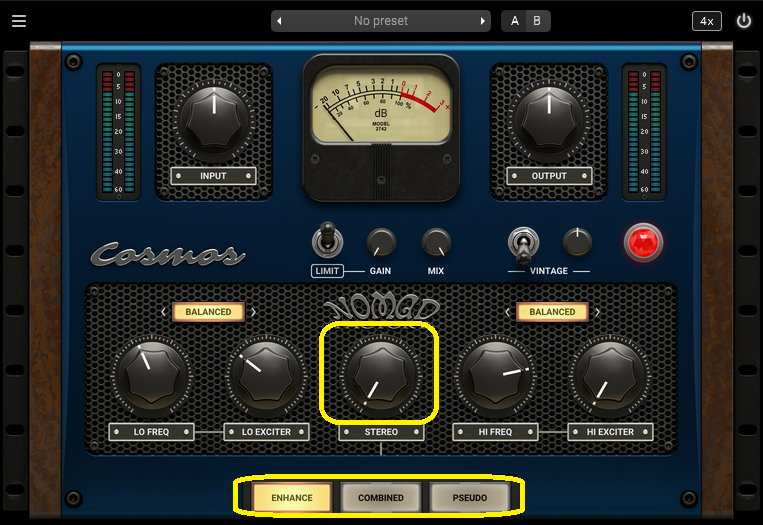Click the HI EXCITER label plate
The image size is (763, 525).
[610, 432]
